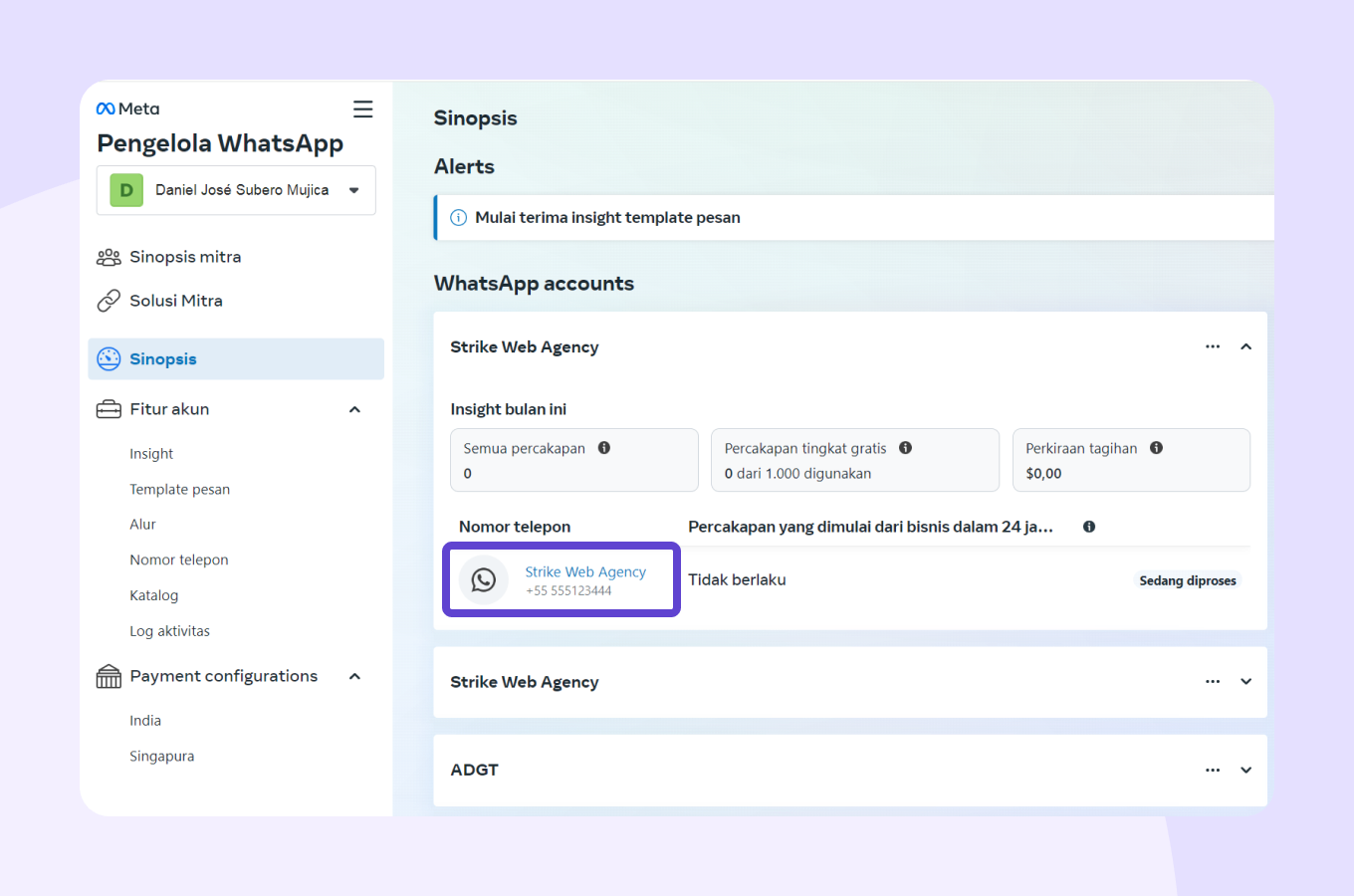Click the WhatsApp phone number icon
The width and height of the screenshot is (1354, 896).
coord(484,579)
